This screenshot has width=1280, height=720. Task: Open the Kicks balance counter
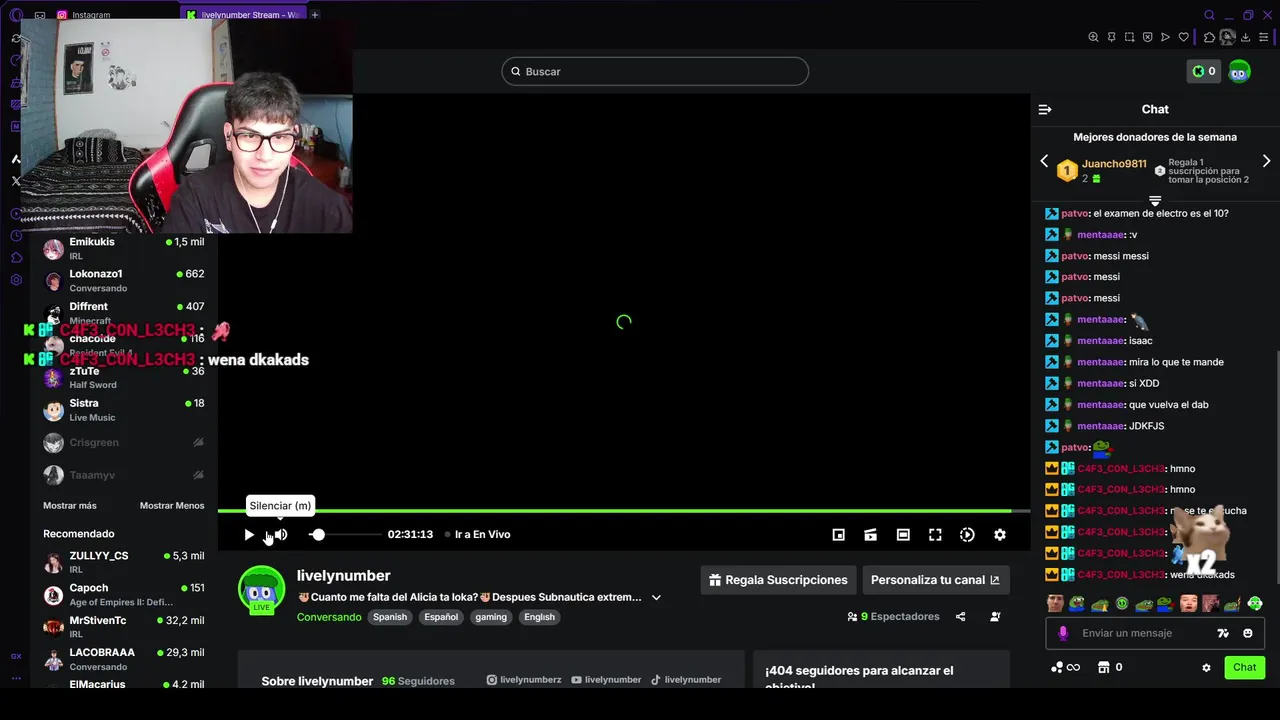click(1204, 71)
